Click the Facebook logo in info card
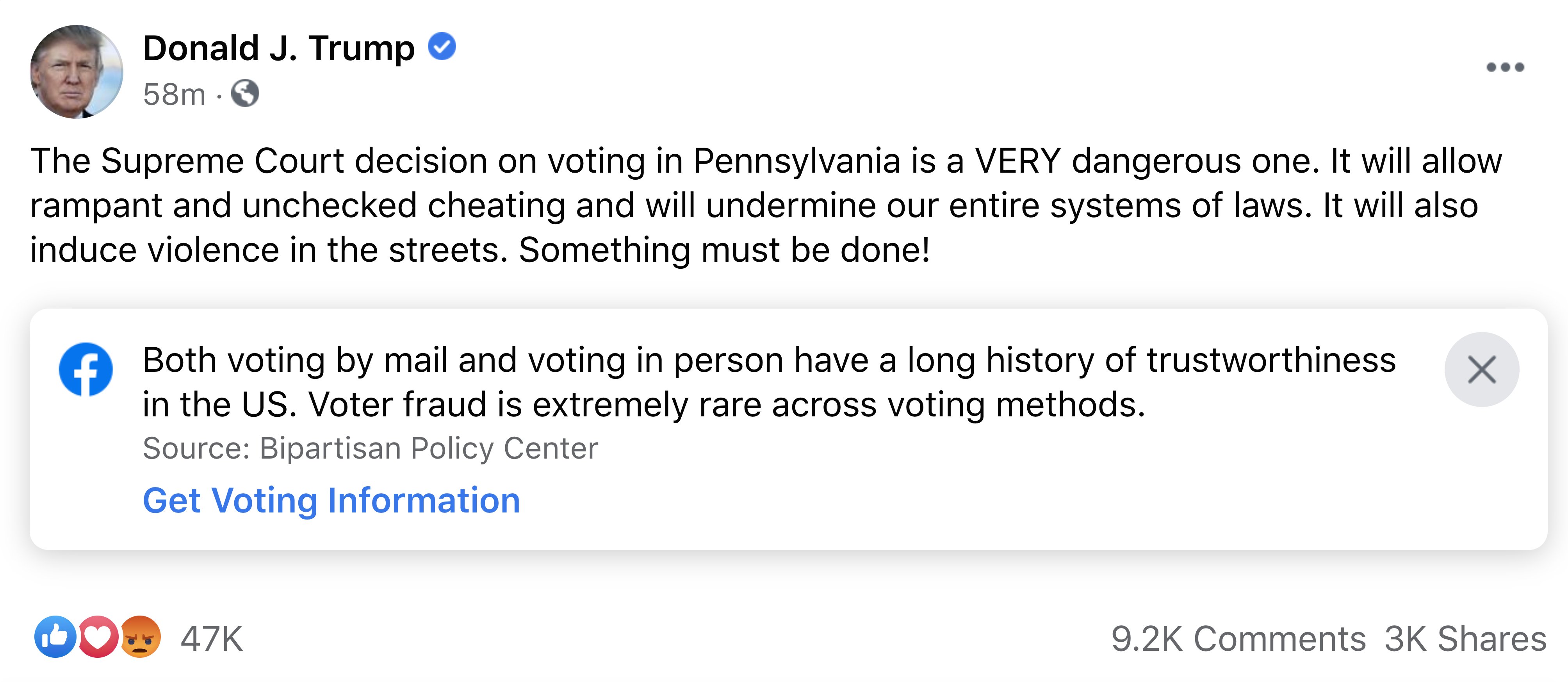The image size is (1568, 682). click(x=86, y=369)
